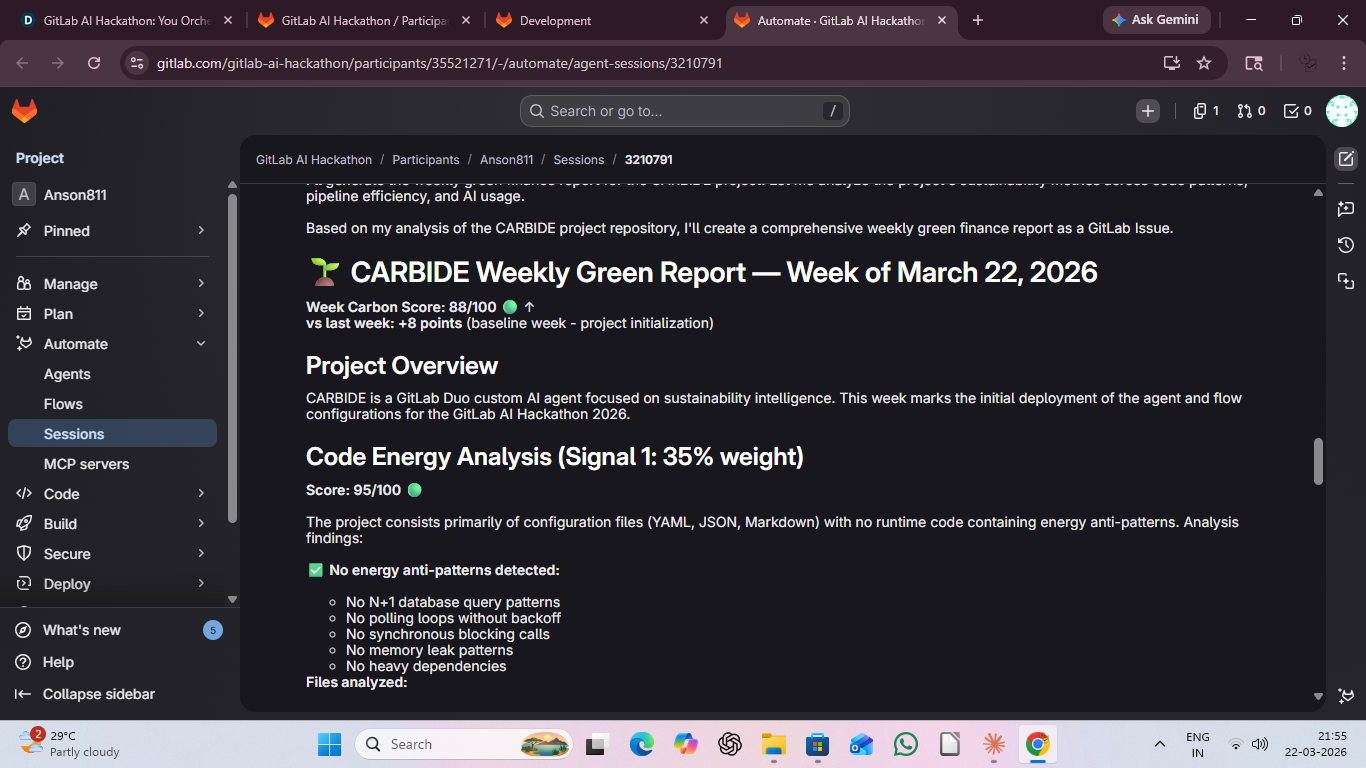Go to GitLab AI Hackathon breadcrumb

(314, 160)
